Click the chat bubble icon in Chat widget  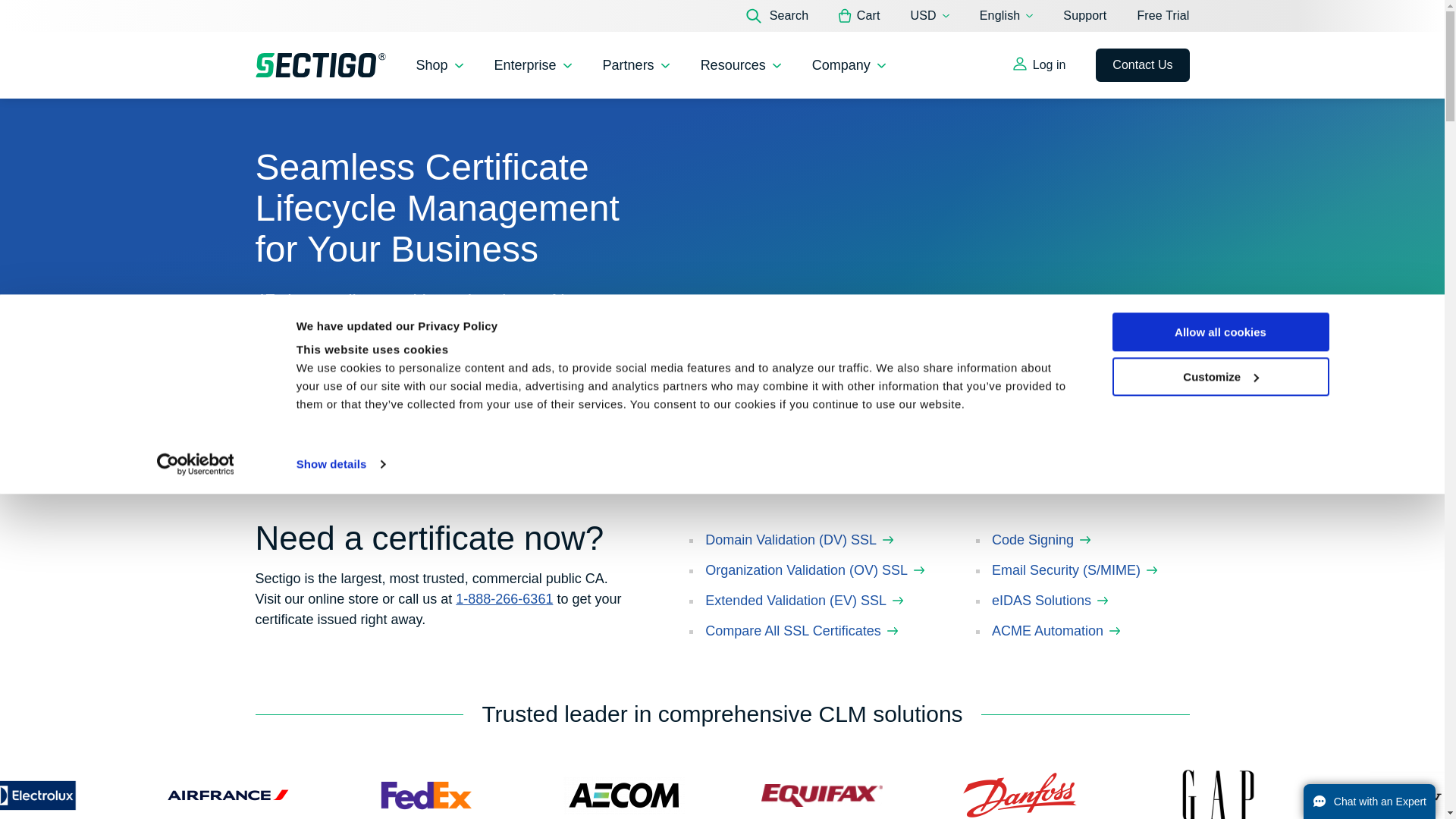[1319, 802]
